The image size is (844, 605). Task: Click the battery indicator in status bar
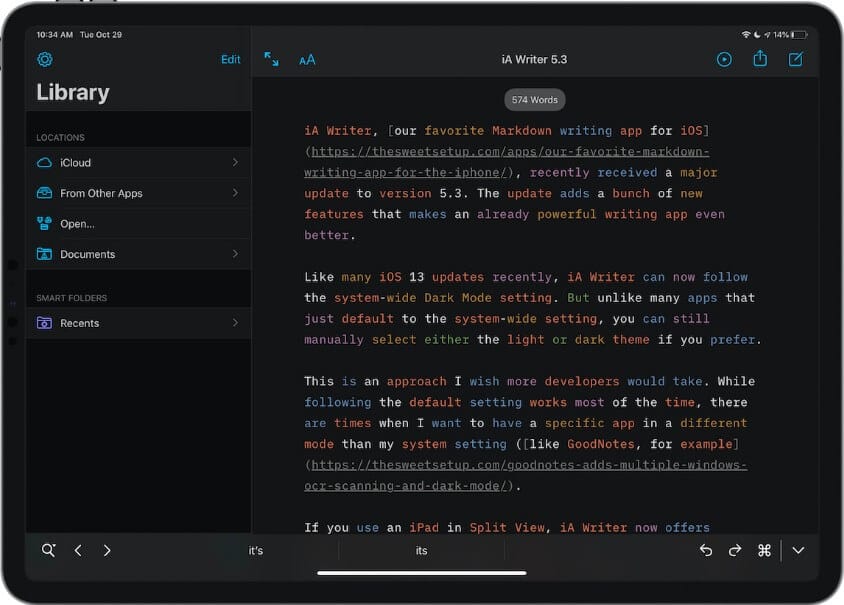point(799,35)
